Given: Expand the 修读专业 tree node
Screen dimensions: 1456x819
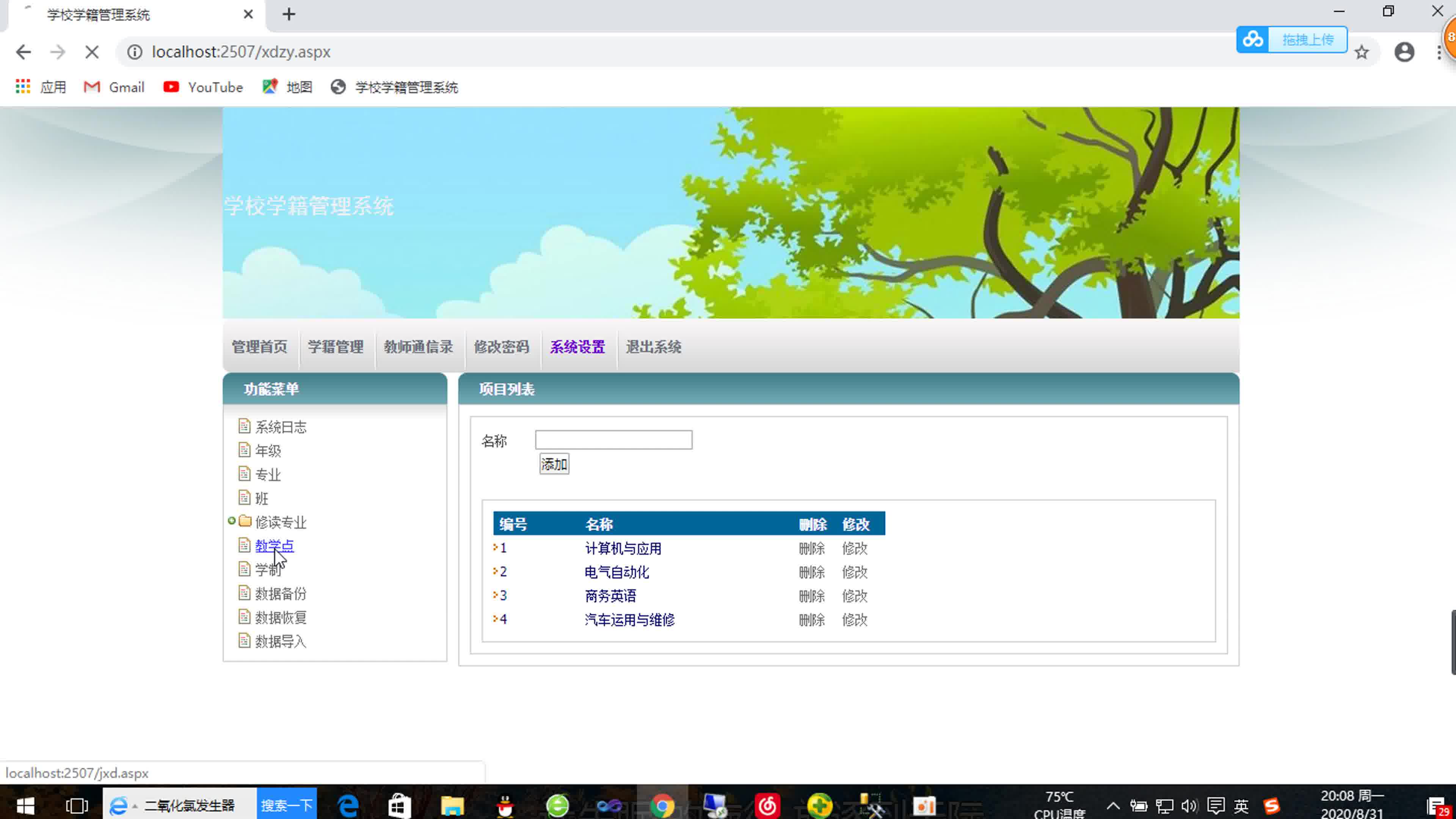Looking at the screenshot, I should (232, 521).
